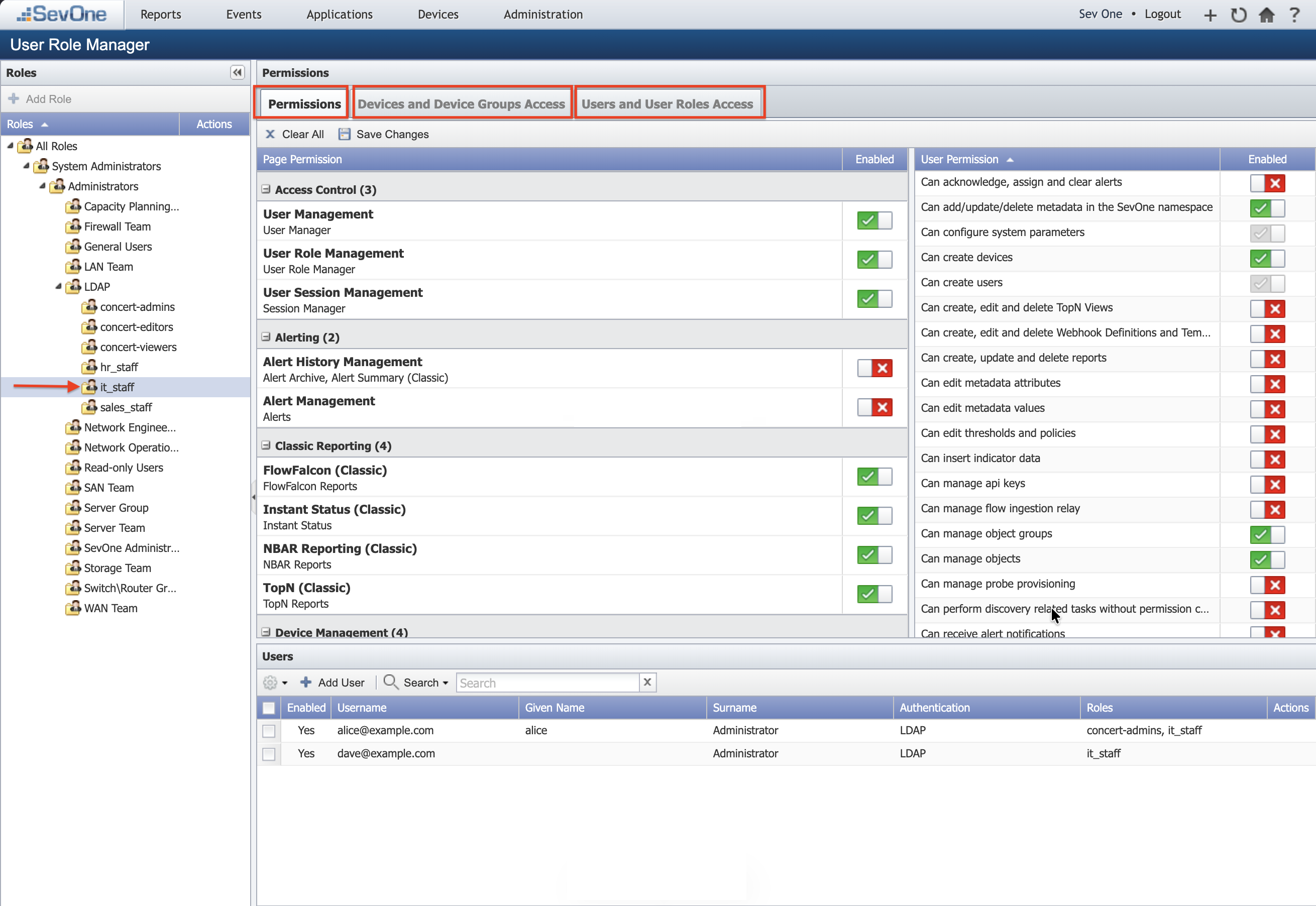Toggle Alert History Management permission
The height and width of the screenshot is (906, 1316).
click(x=874, y=368)
